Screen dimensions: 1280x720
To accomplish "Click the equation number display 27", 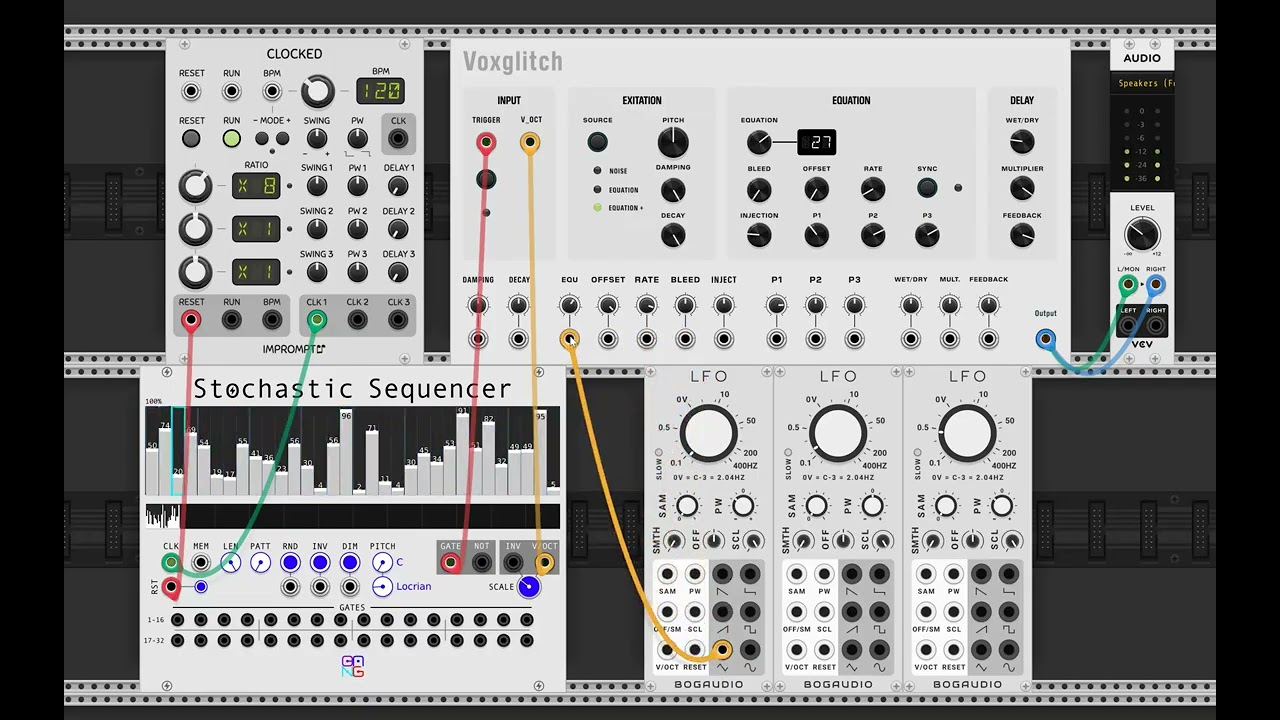I will (816, 142).
